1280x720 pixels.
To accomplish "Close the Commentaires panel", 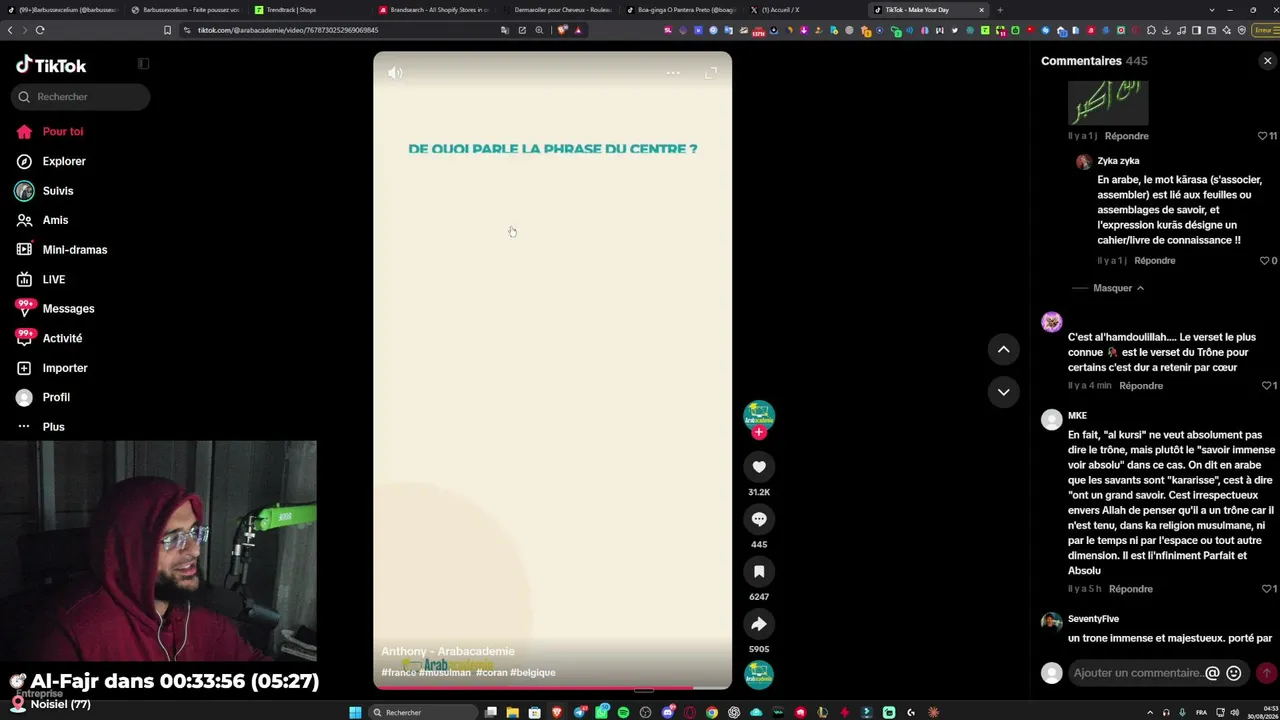I will coord(1268,61).
